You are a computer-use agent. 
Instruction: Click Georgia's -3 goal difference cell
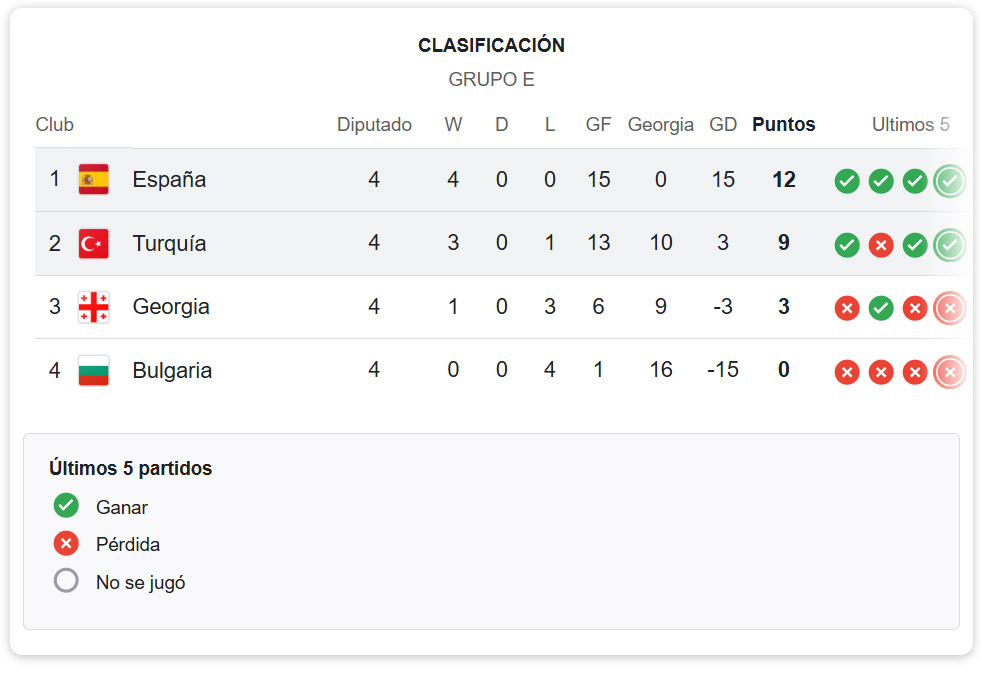click(x=722, y=308)
